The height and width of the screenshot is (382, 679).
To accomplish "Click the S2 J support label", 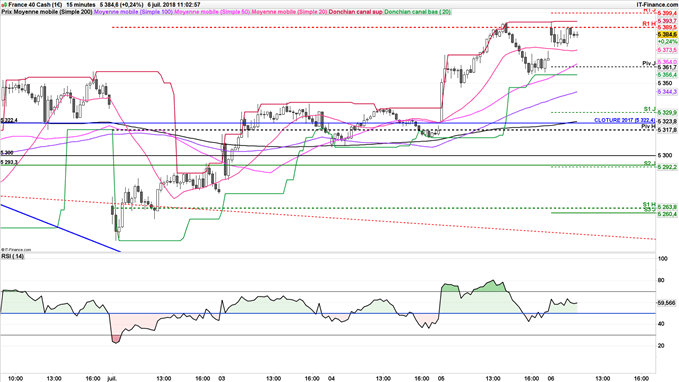I will tap(649, 163).
